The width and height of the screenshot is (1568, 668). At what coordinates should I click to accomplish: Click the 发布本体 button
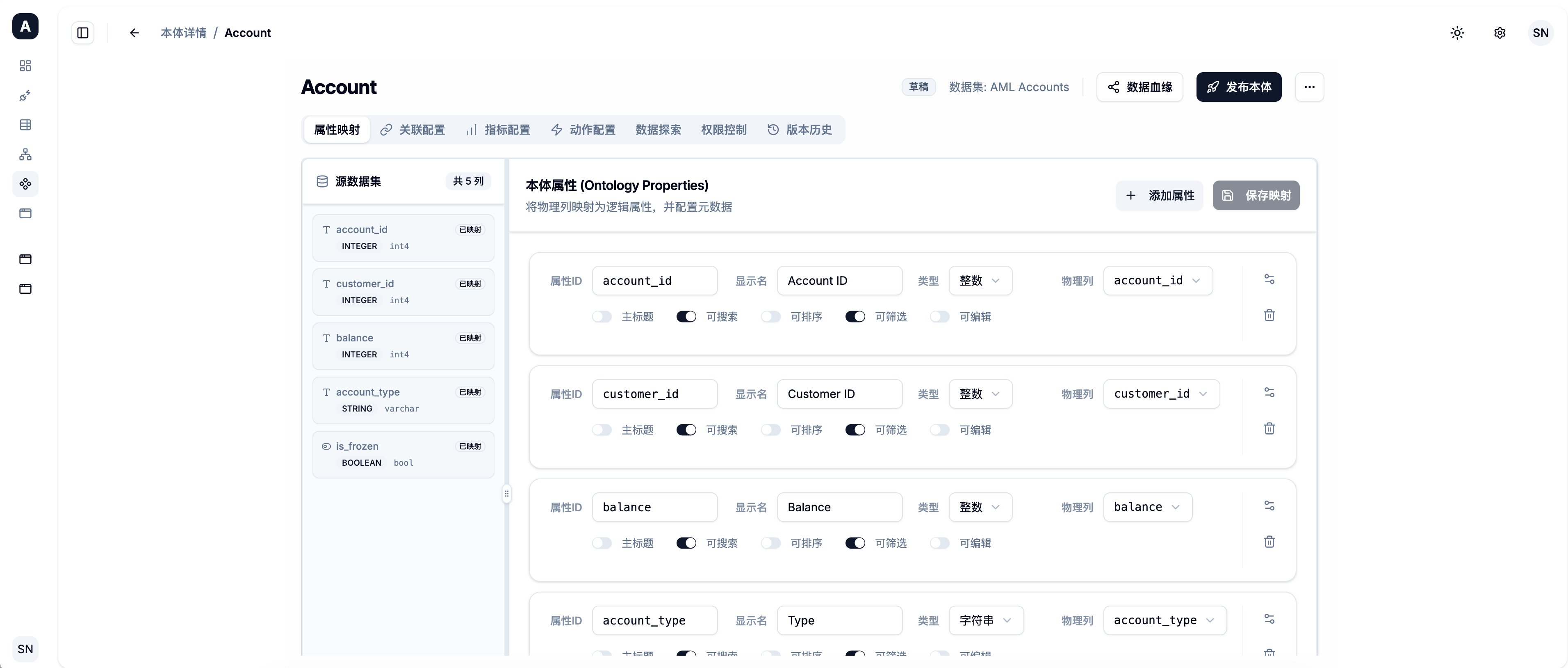point(1239,87)
